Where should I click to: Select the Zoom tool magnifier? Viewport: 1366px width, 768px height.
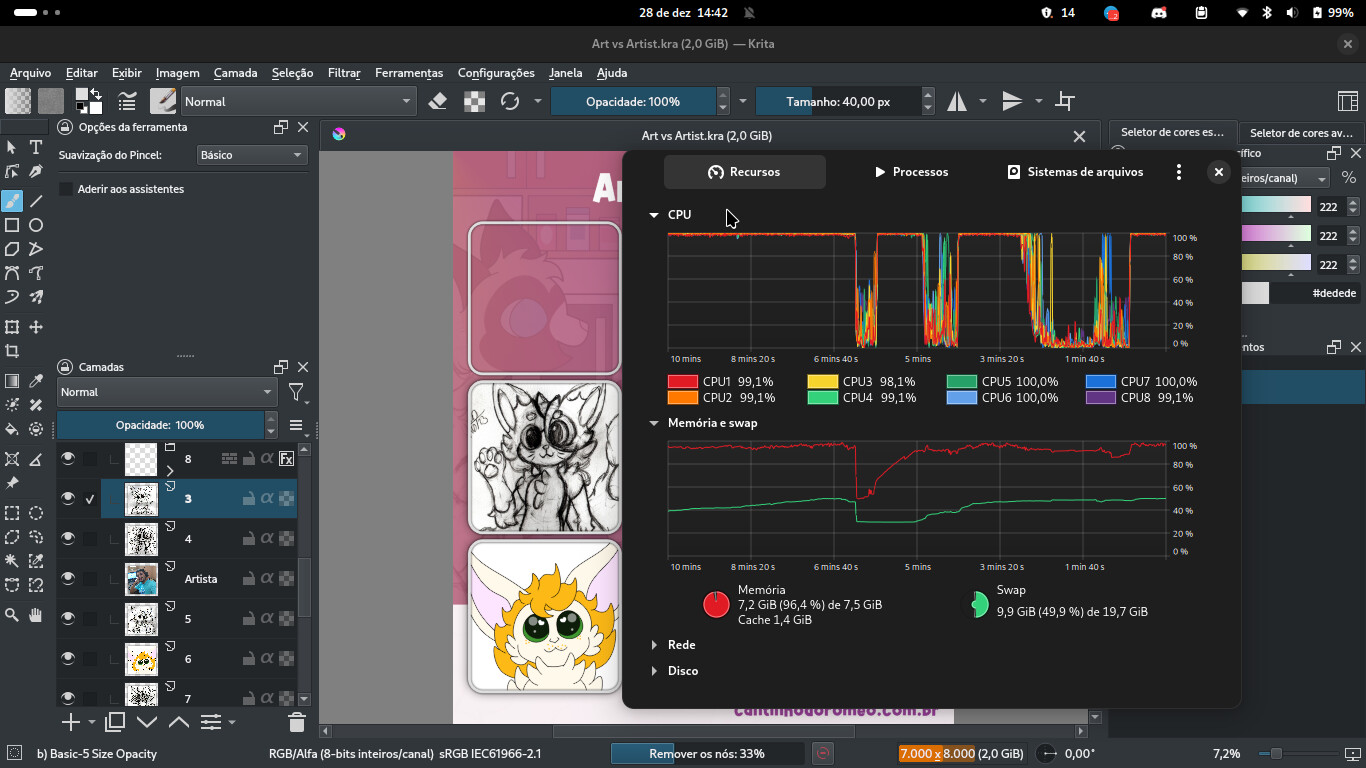[12, 615]
